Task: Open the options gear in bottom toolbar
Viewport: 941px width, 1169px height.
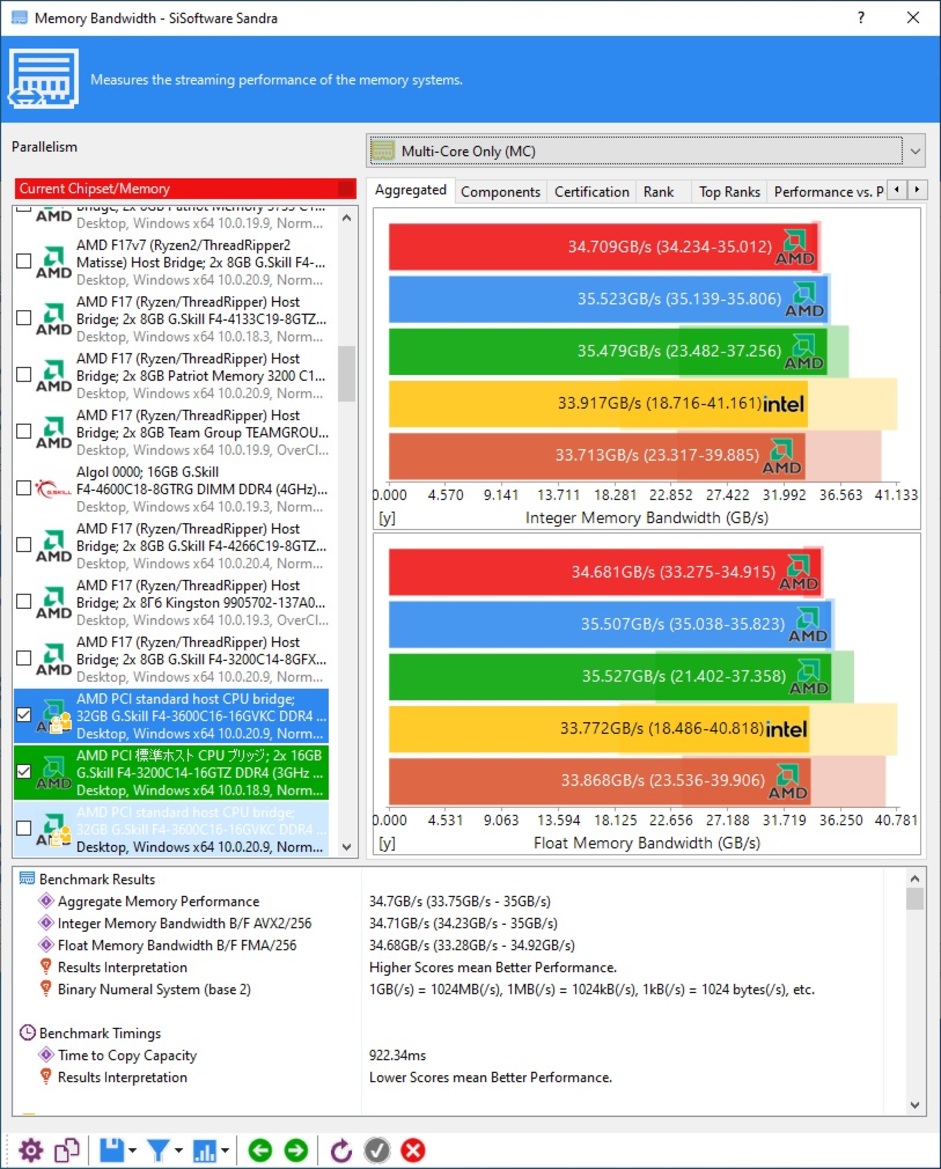Action: click(31, 1150)
